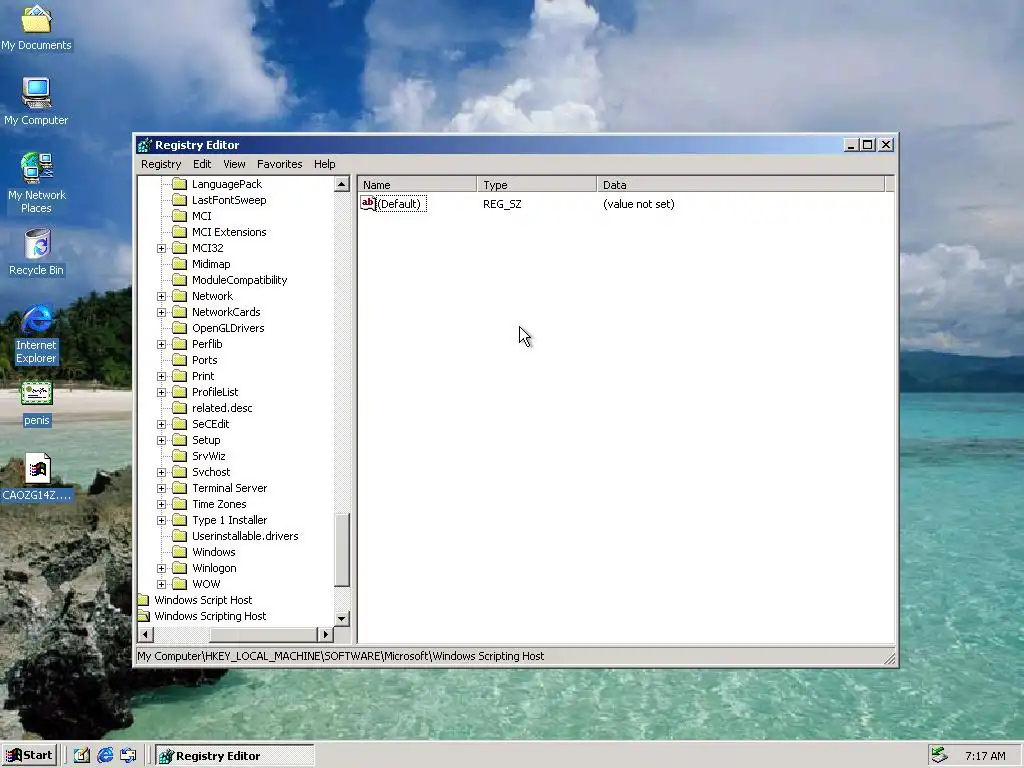1024x768 pixels.
Task: Click the Show Desktop Quick Launch icon
Action: pos(82,756)
